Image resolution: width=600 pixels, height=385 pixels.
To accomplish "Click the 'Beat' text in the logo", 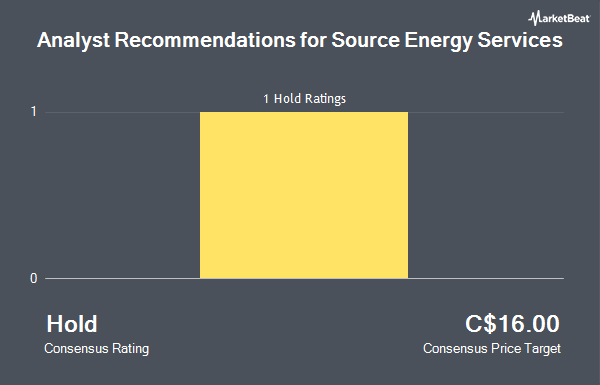I will click(576, 18).
